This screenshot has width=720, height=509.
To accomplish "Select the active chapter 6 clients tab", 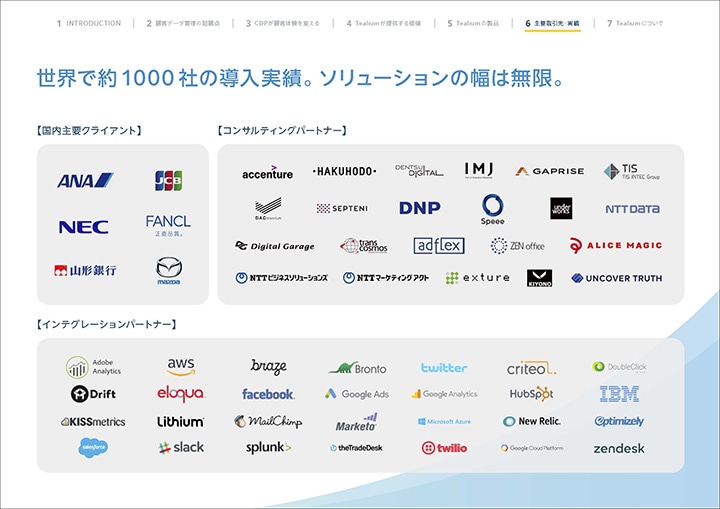I will (552, 23).
